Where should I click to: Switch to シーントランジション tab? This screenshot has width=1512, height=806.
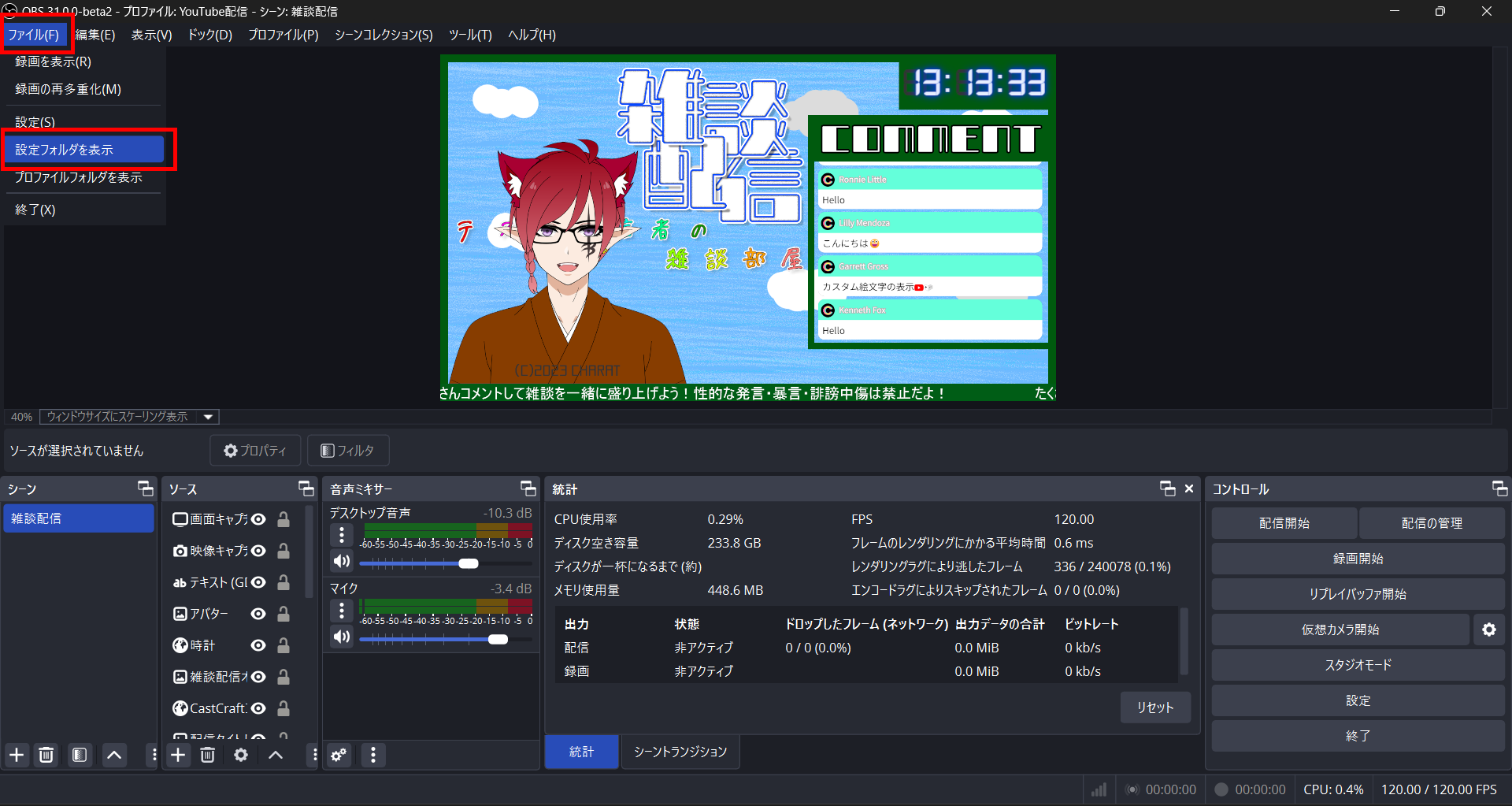[x=680, y=752]
